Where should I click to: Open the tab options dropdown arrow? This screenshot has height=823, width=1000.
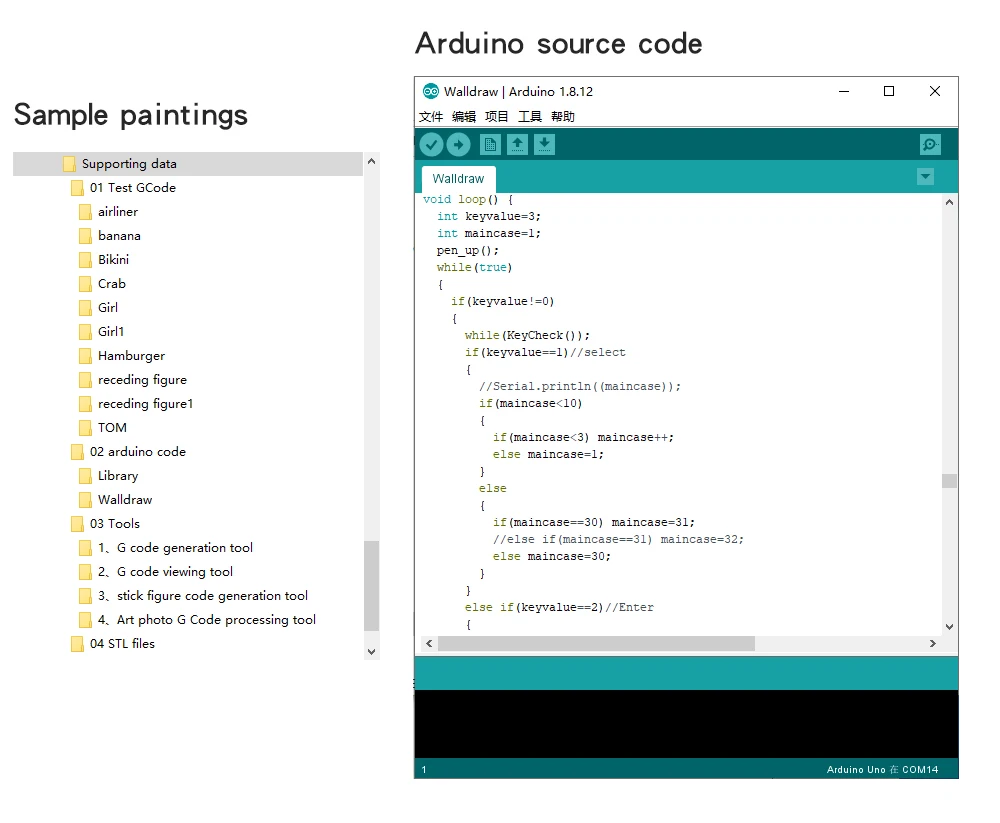[x=925, y=177]
